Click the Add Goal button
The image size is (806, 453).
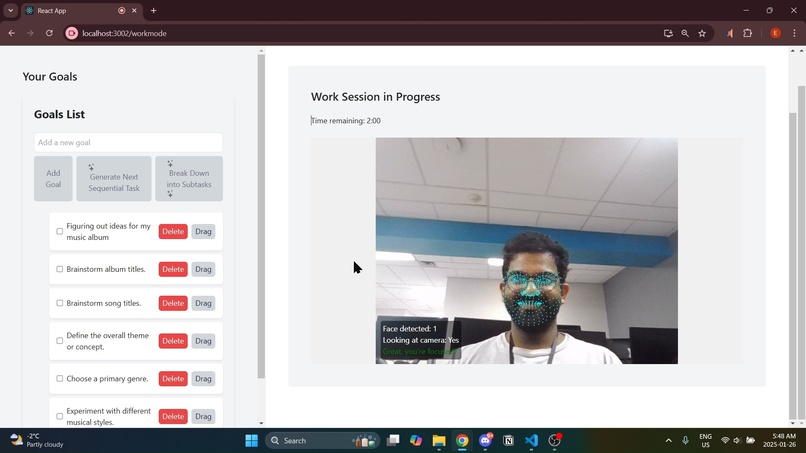(x=53, y=178)
